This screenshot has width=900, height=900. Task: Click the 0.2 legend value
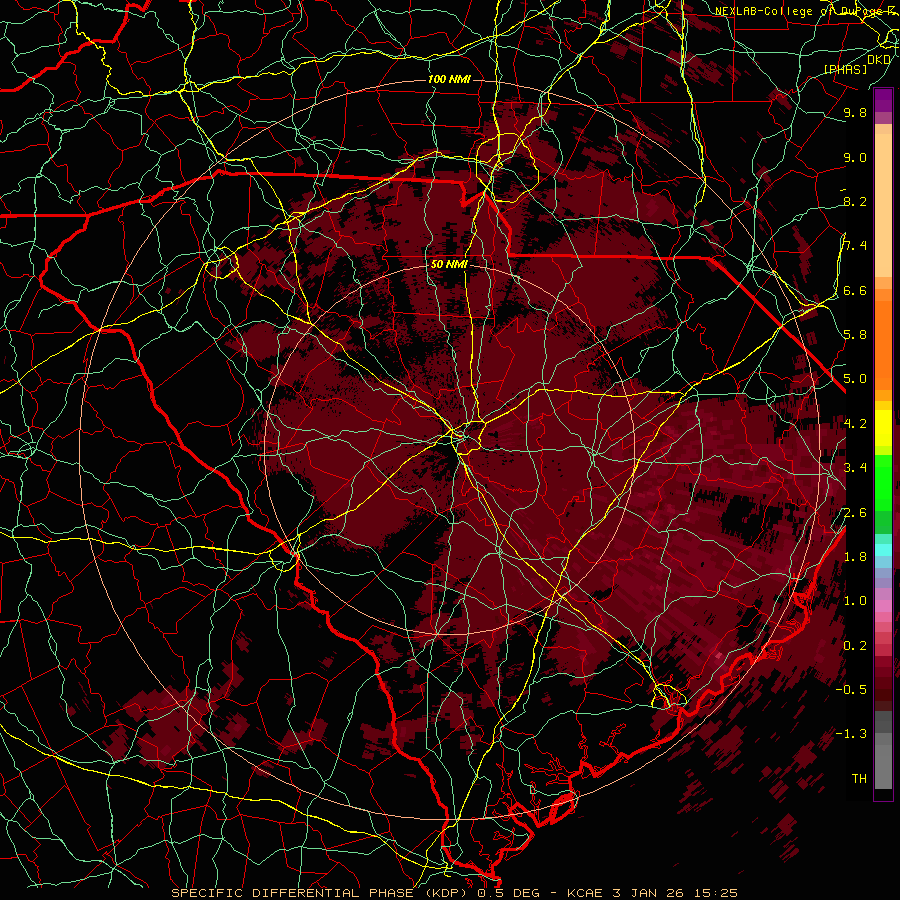click(x=855, y=646)
